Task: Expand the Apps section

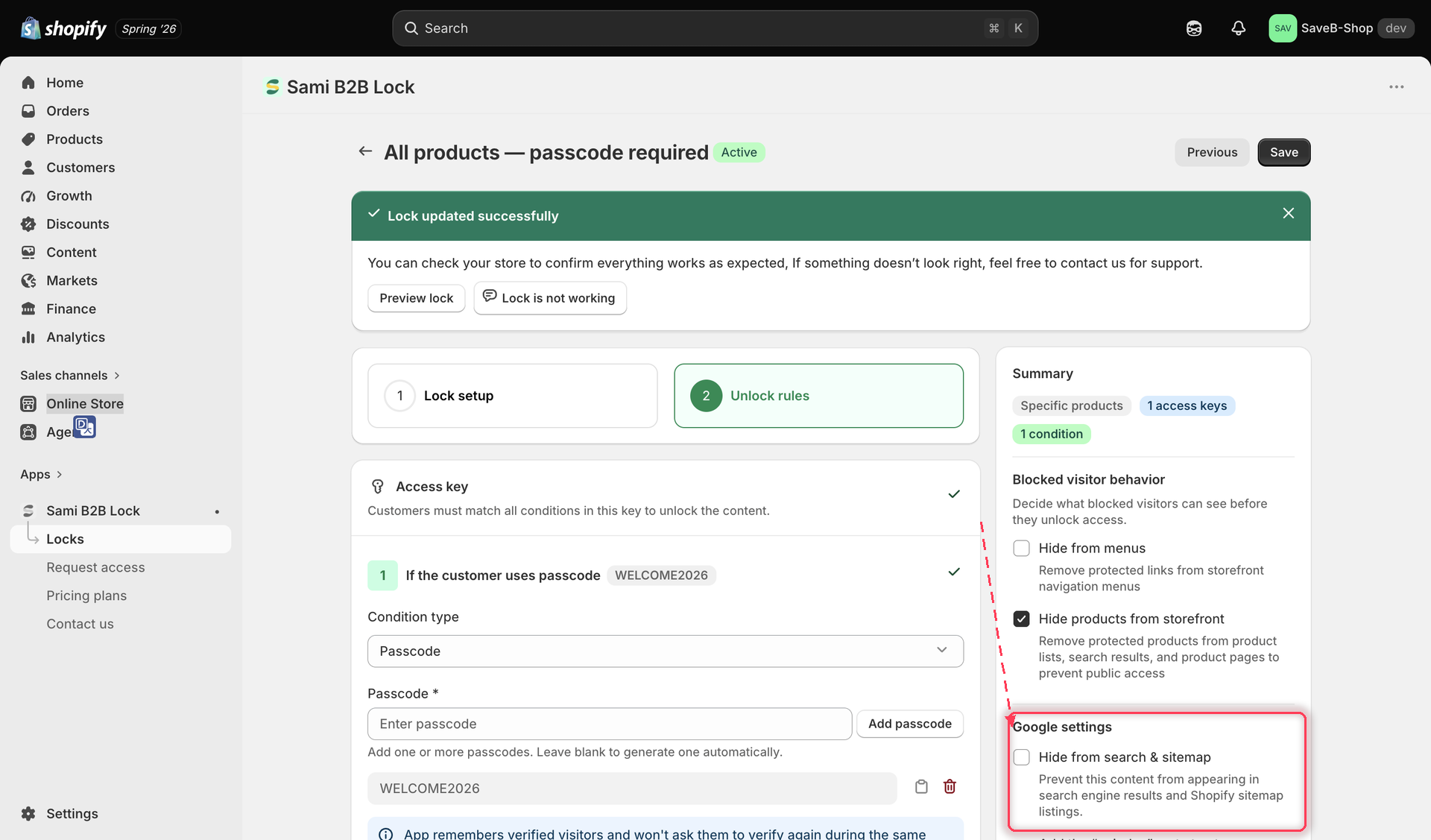Action: pyautogui.click(x=41, y=475)
